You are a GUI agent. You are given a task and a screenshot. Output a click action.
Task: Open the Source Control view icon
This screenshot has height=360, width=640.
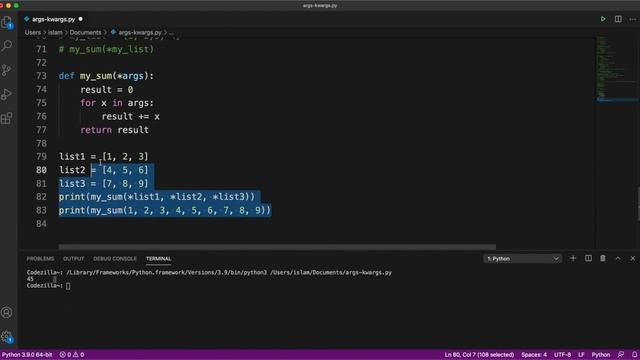(x=7, y=70)
